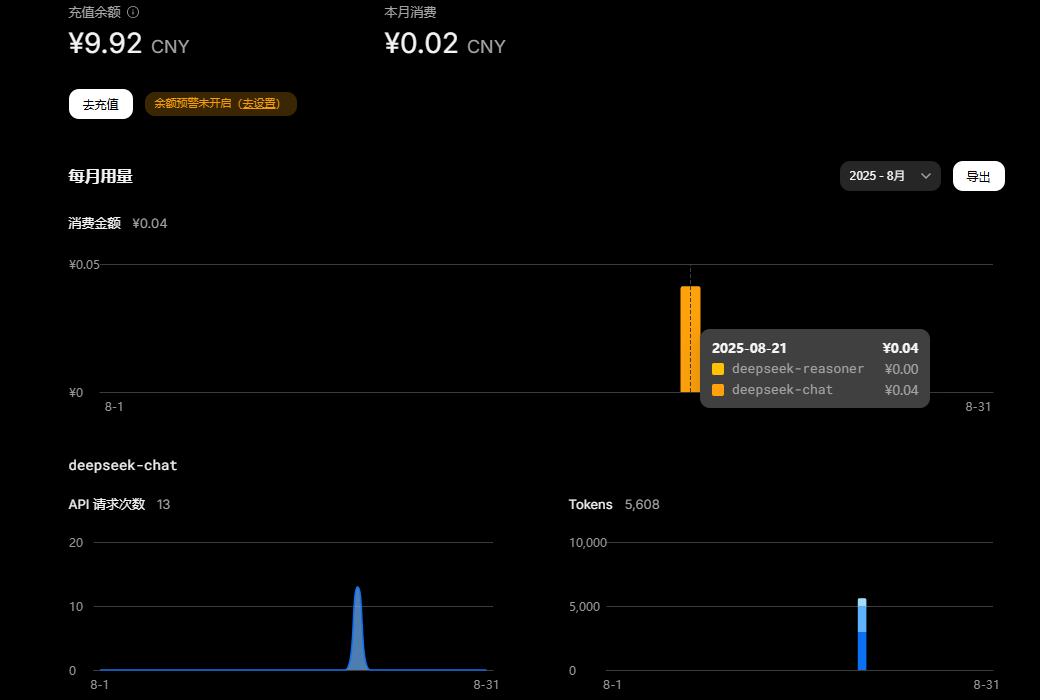Click the Tokens total 5,608
This screenshot has width=1040, height=700.
(641, 504)
